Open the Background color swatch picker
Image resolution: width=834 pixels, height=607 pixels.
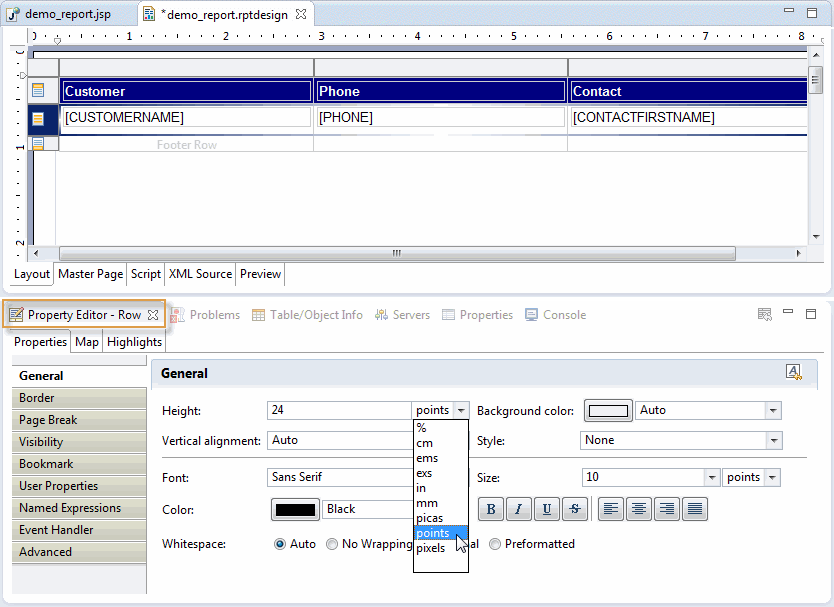pos(608,411)
